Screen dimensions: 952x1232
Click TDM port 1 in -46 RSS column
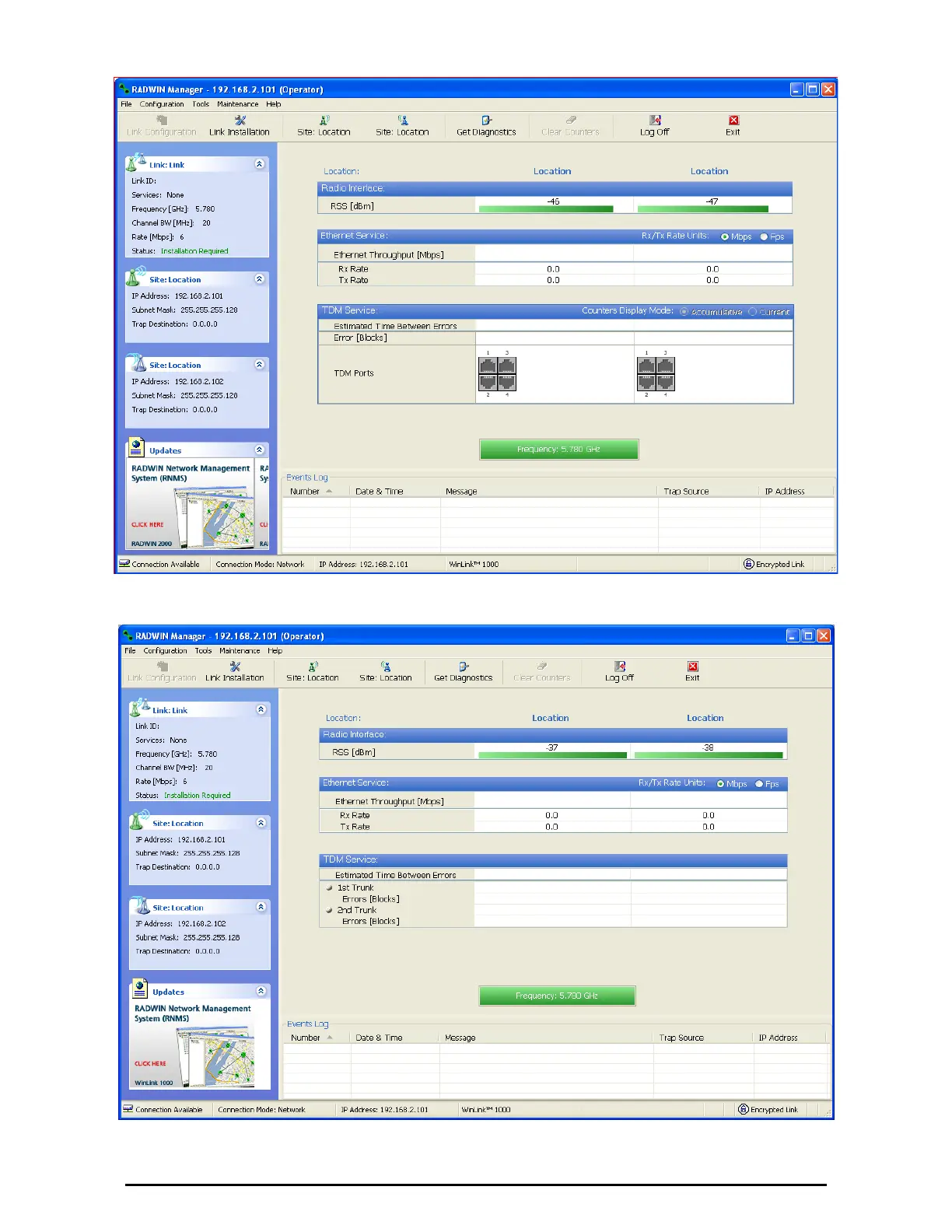coord(488,366)
